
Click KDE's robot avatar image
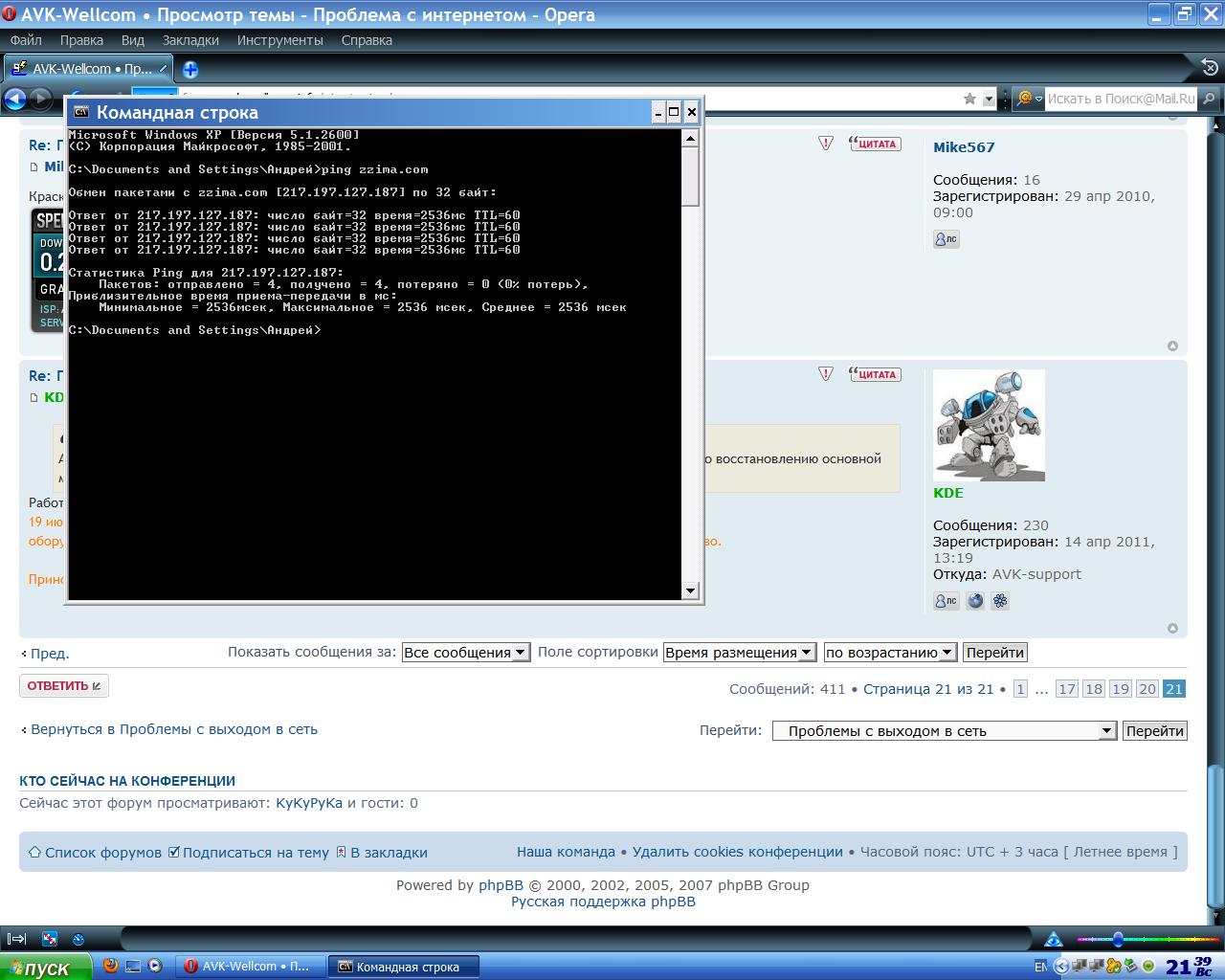[x=989, y=425]
